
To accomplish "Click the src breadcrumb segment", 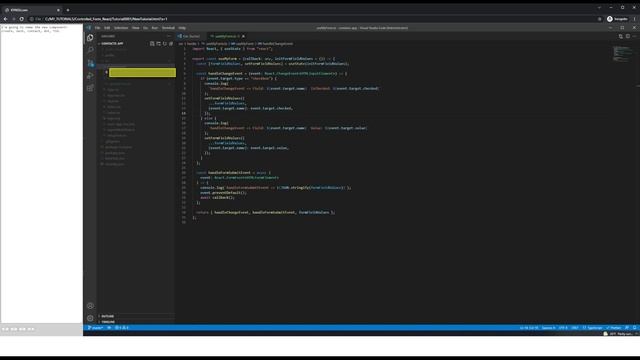I will click(x=181, y=44).
